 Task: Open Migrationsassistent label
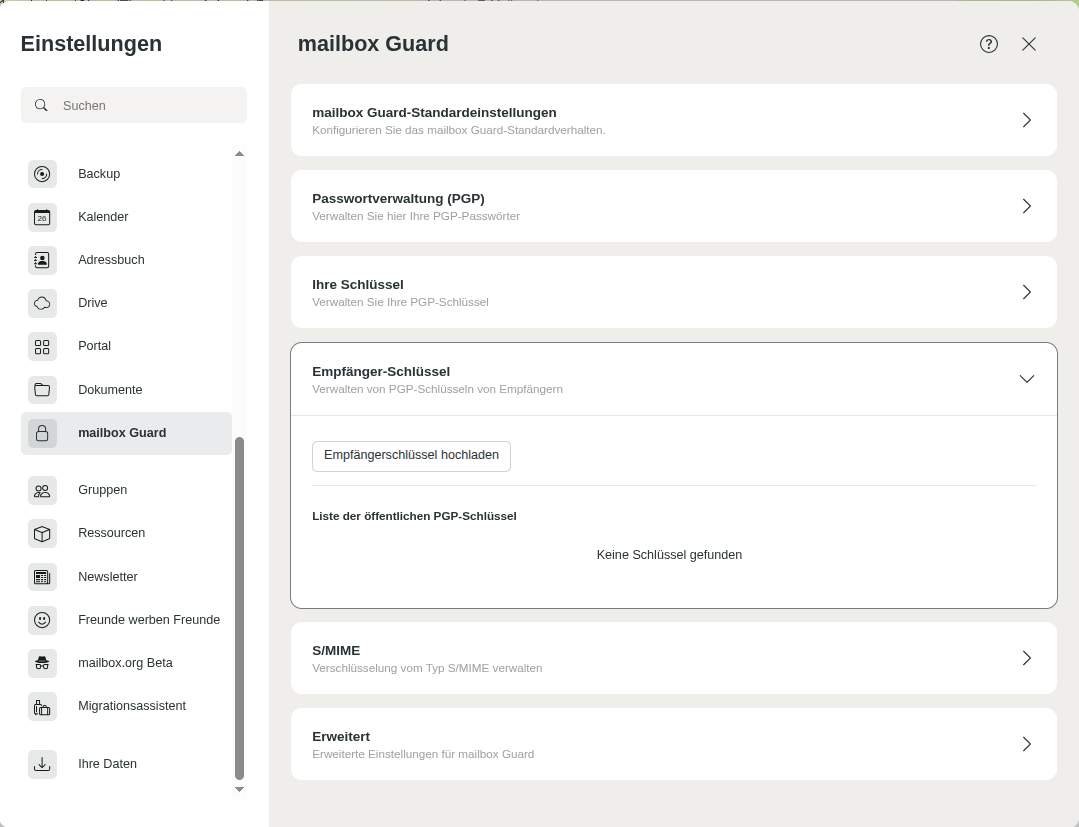point(132,706)
